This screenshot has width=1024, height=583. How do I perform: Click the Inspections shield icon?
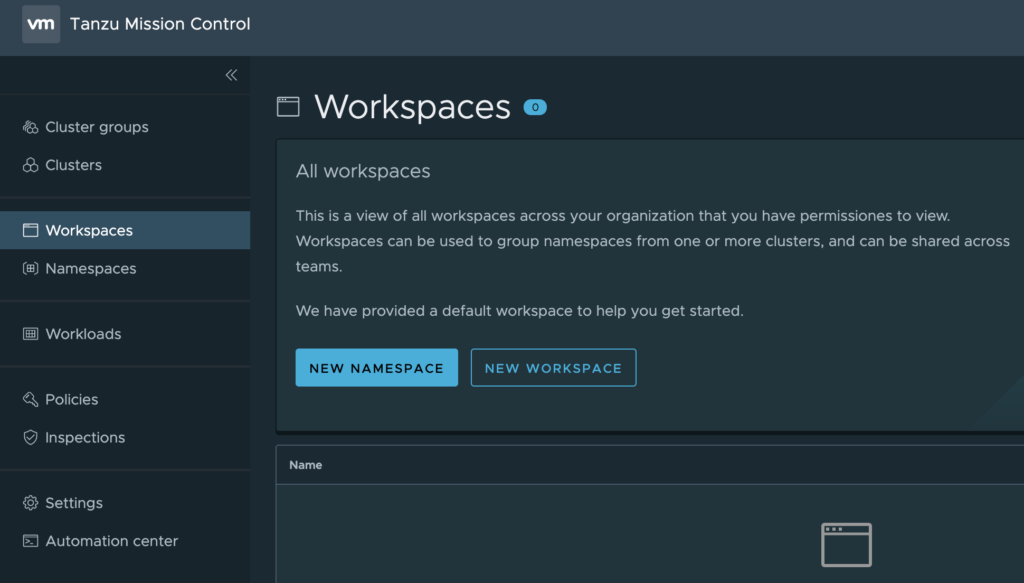pos(30,438)
